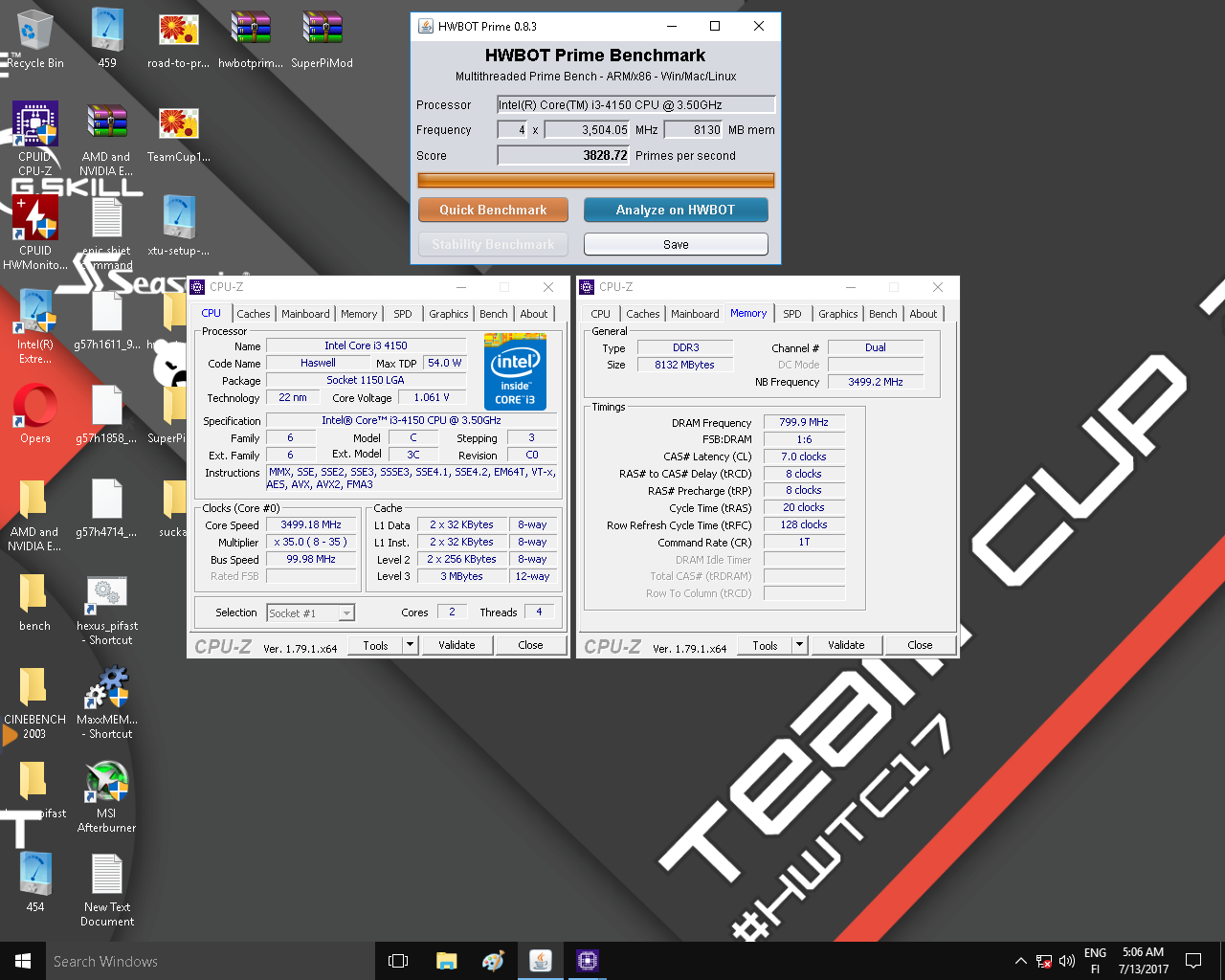
Task: Open network status tray icon
Action: (x=1044, y=961)
